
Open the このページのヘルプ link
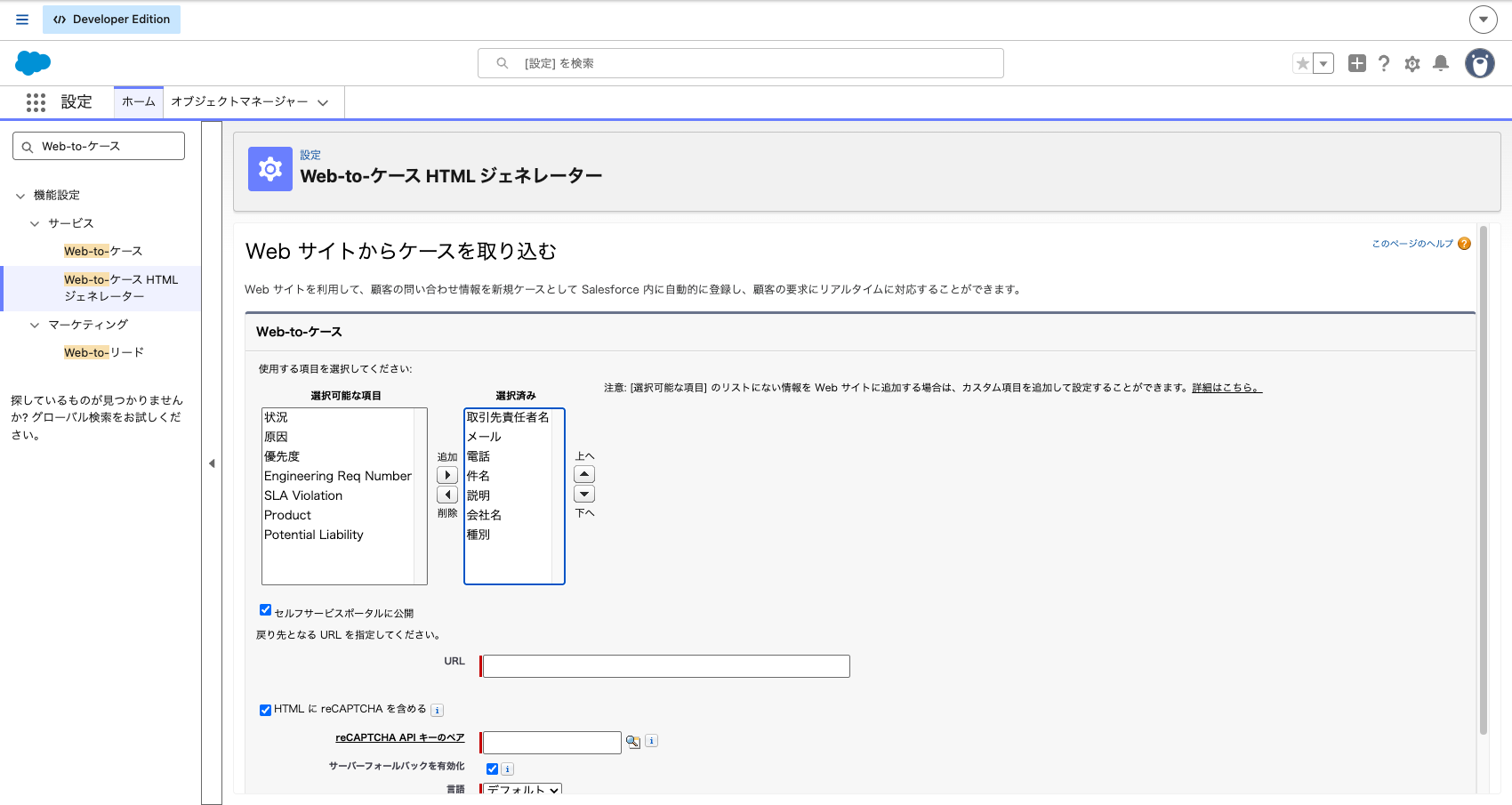[1412, 244]
